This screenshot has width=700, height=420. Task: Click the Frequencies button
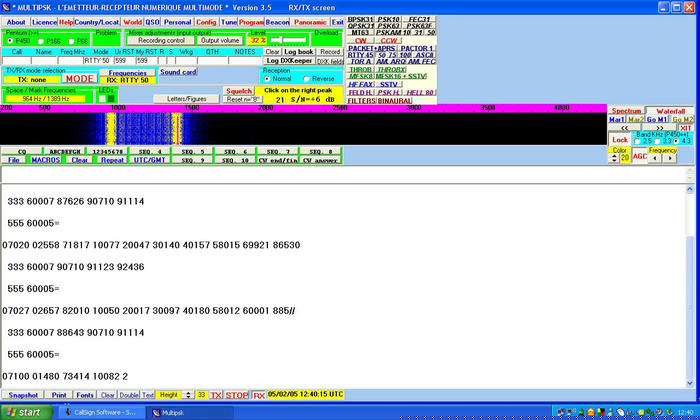point(127,73)
